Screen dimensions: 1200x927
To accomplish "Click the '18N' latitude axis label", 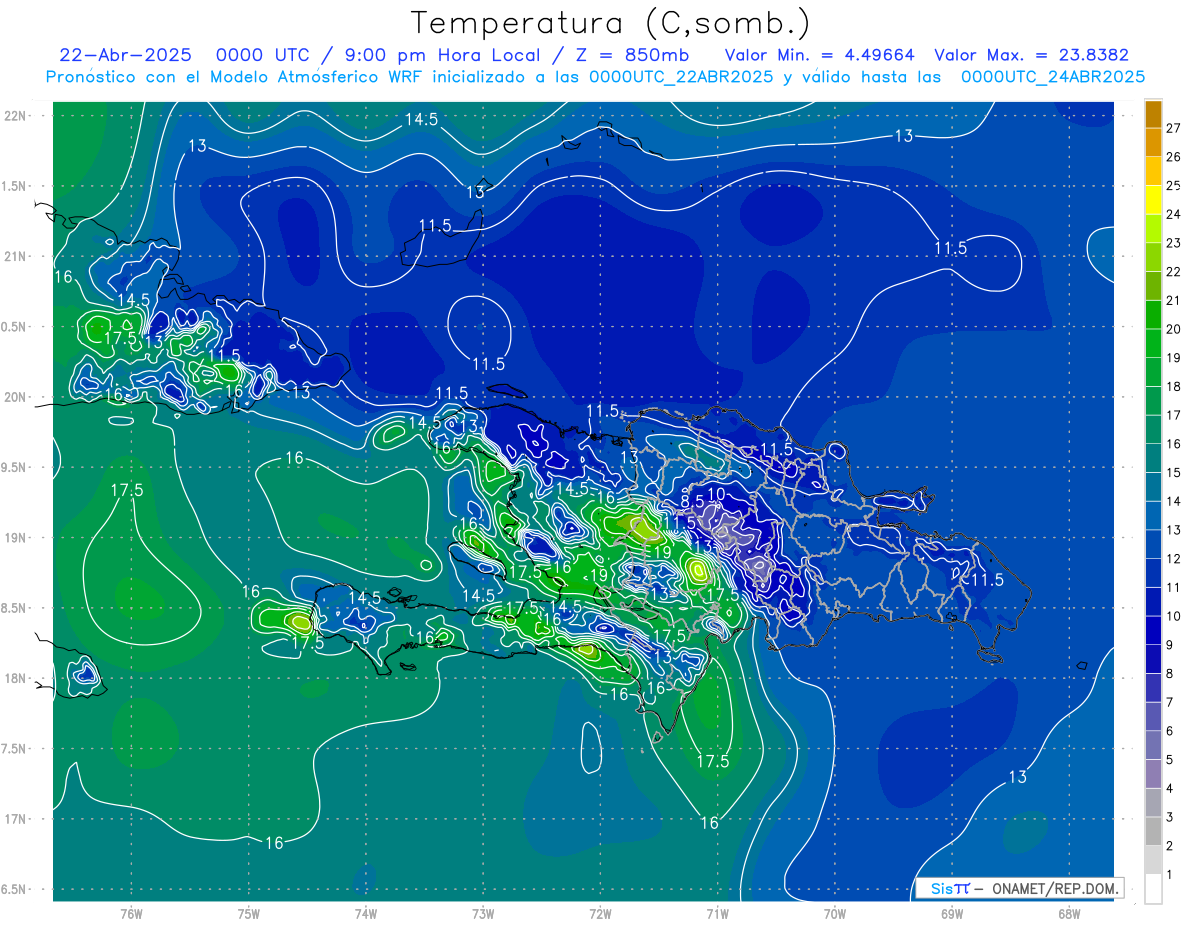I will 15,678.
